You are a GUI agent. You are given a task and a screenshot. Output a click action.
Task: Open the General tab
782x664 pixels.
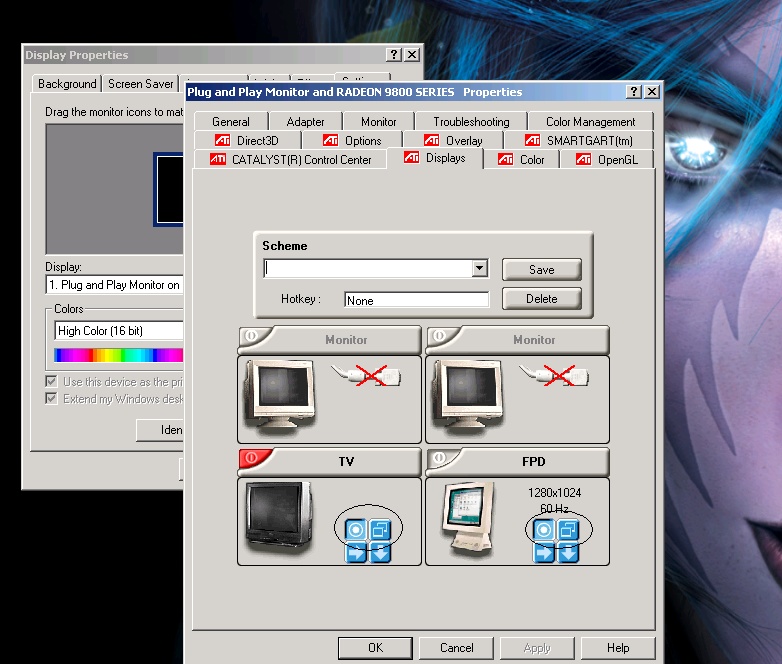coord(231,122)
